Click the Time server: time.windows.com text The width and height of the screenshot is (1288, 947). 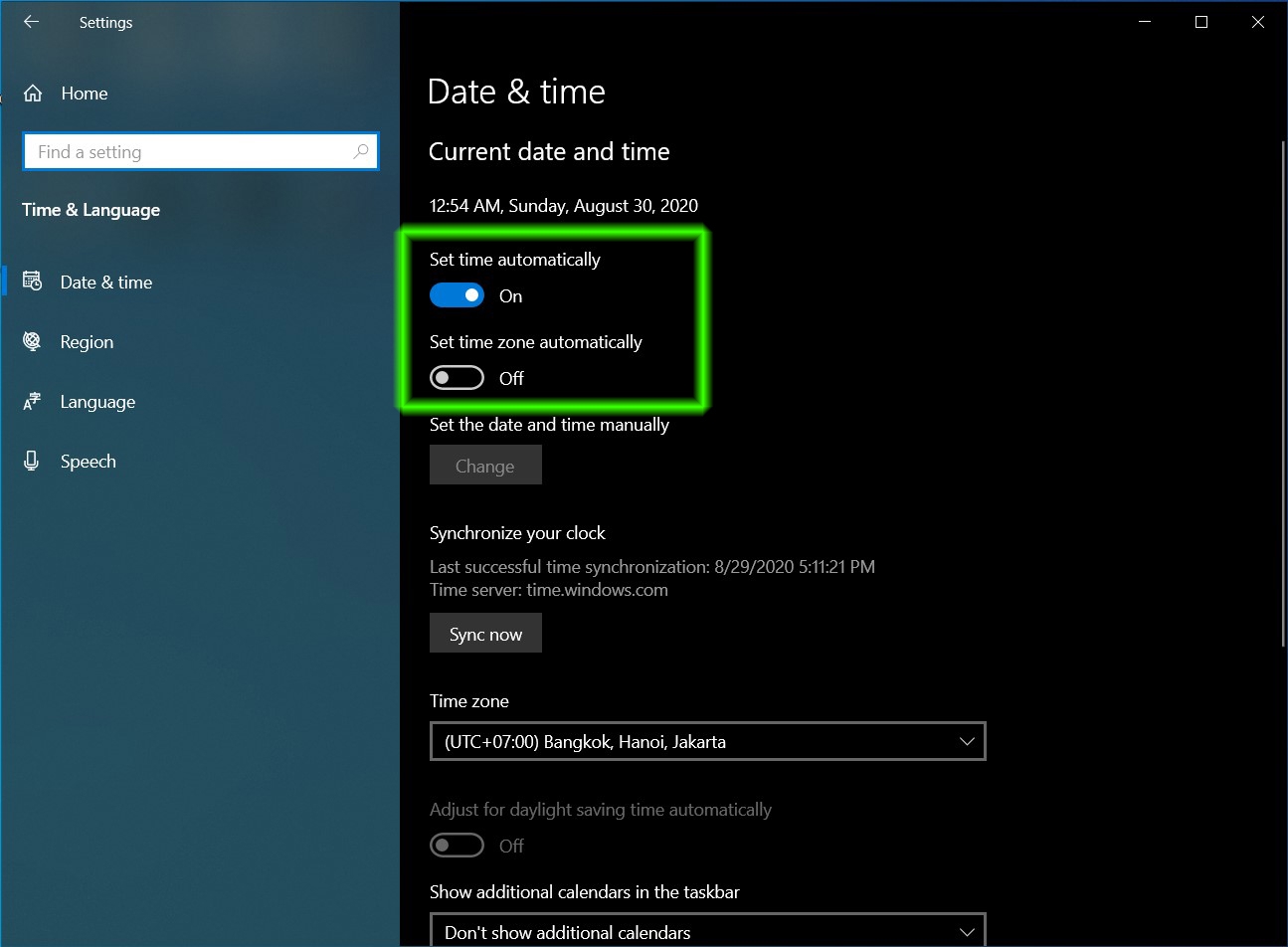point(548,590)
